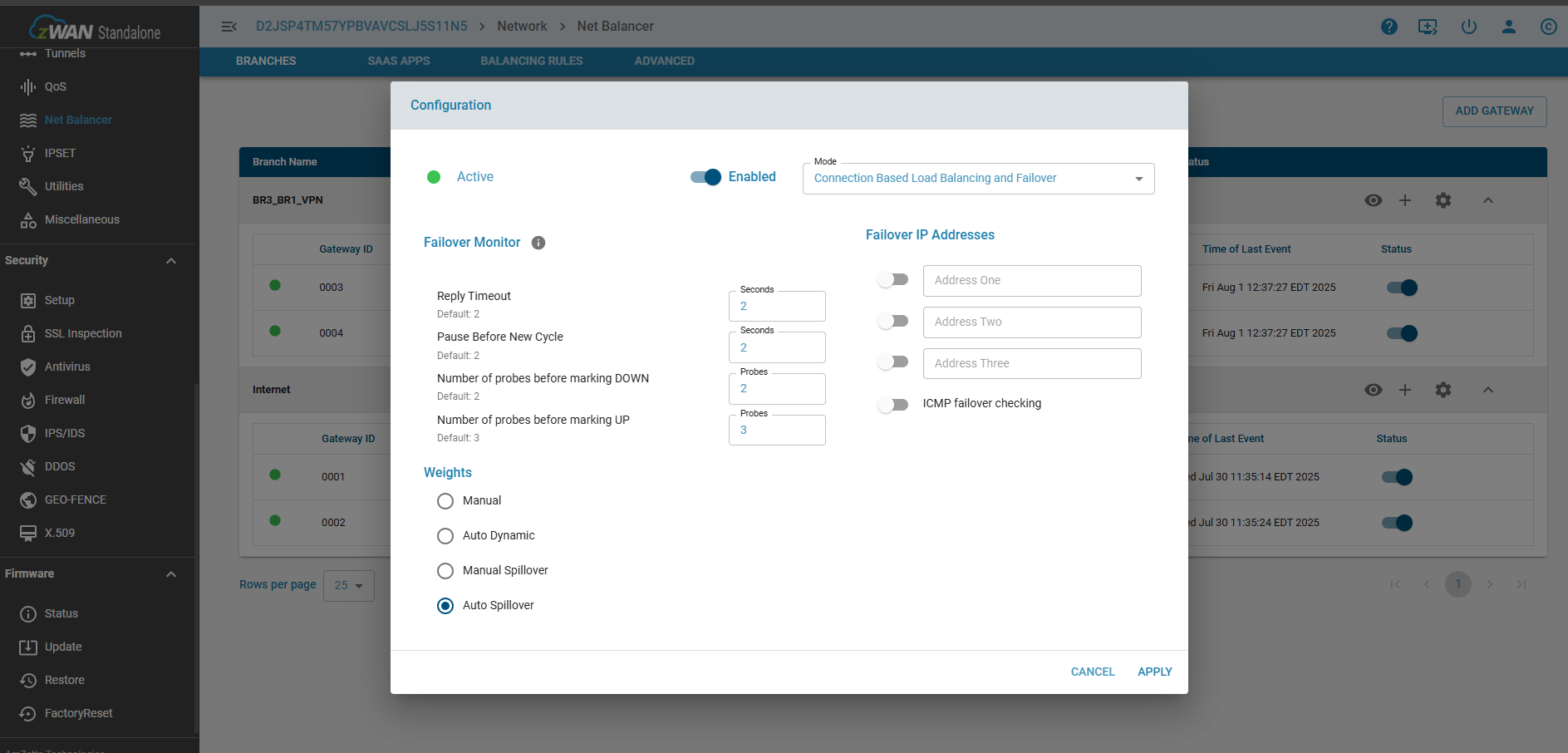Switch to the SaaS Apps tab
Screen dimensions: 1568x753
(398, 61)
